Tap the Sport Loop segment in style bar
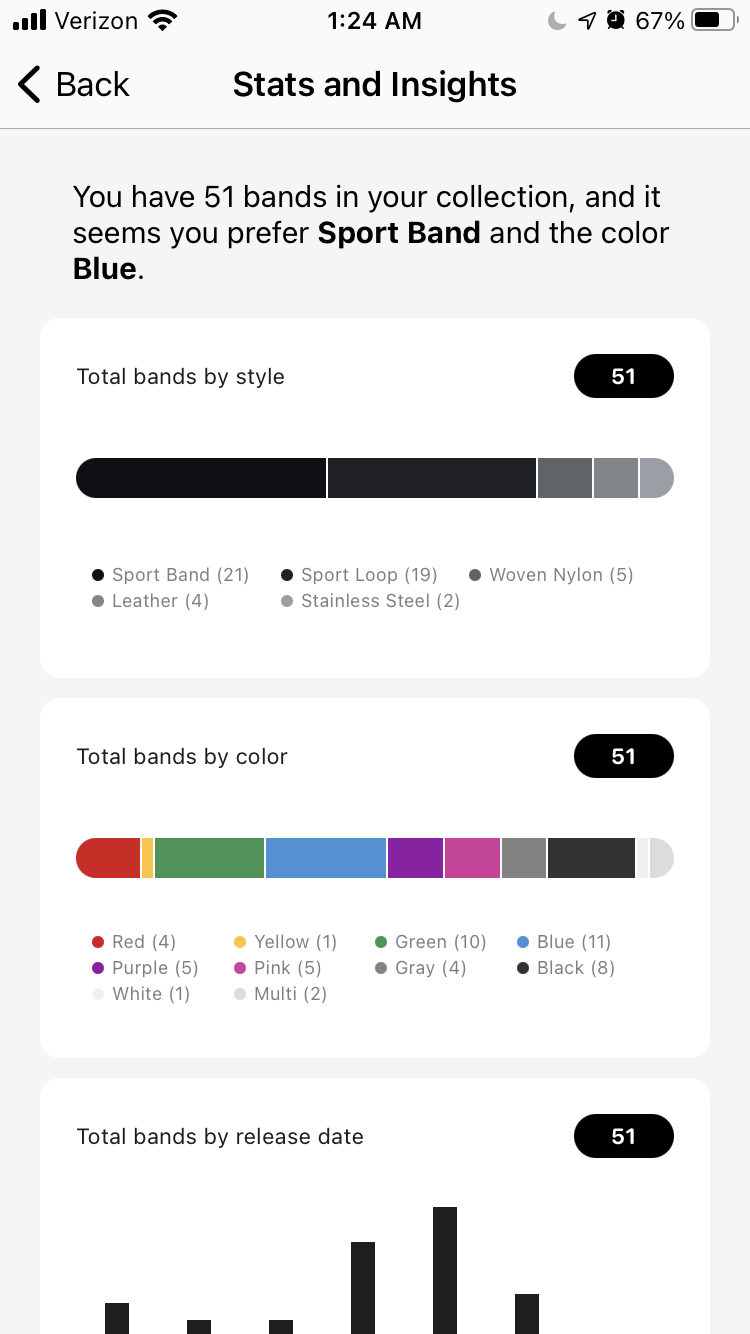Screen dimensions: 750x1334 click(431, 478)
